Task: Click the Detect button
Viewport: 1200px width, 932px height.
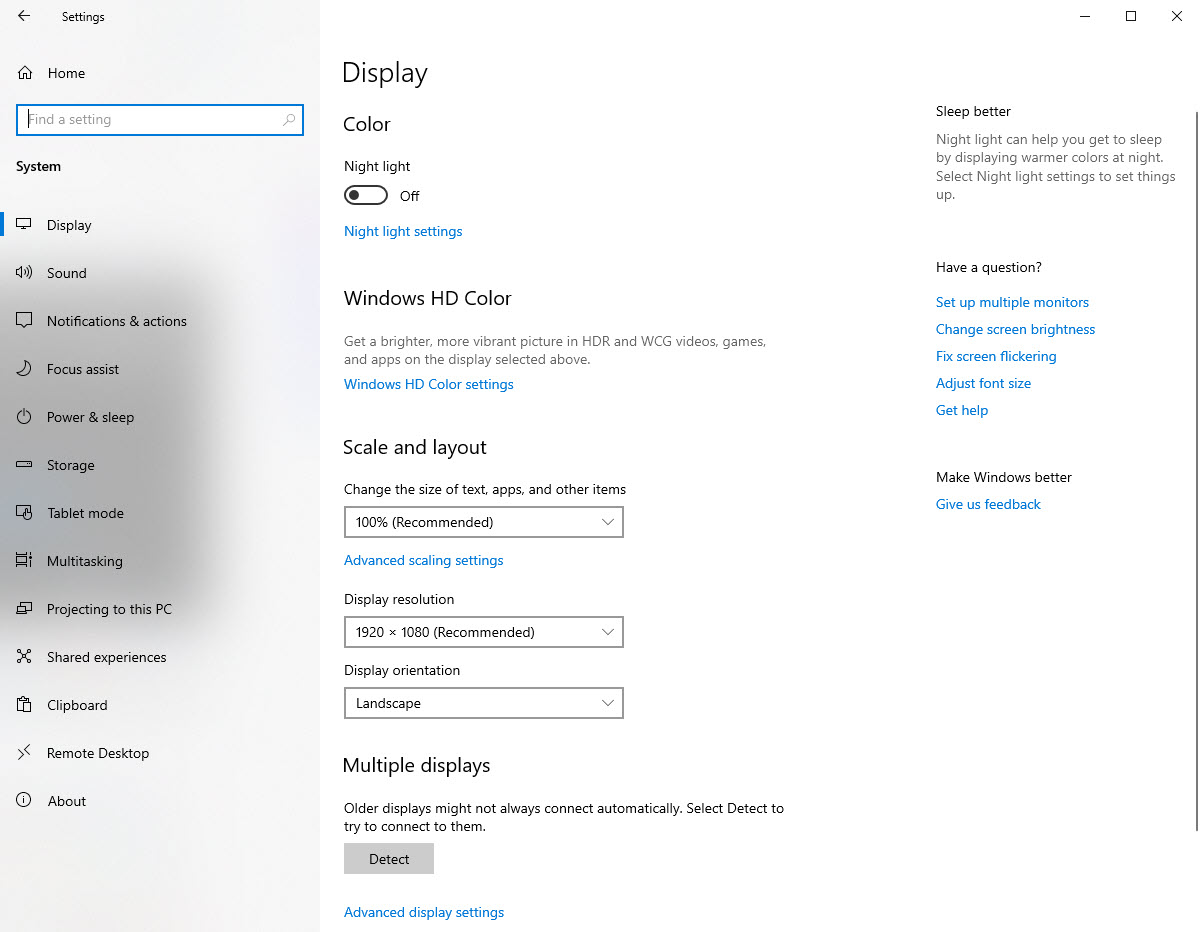Action: click(389, 859)
